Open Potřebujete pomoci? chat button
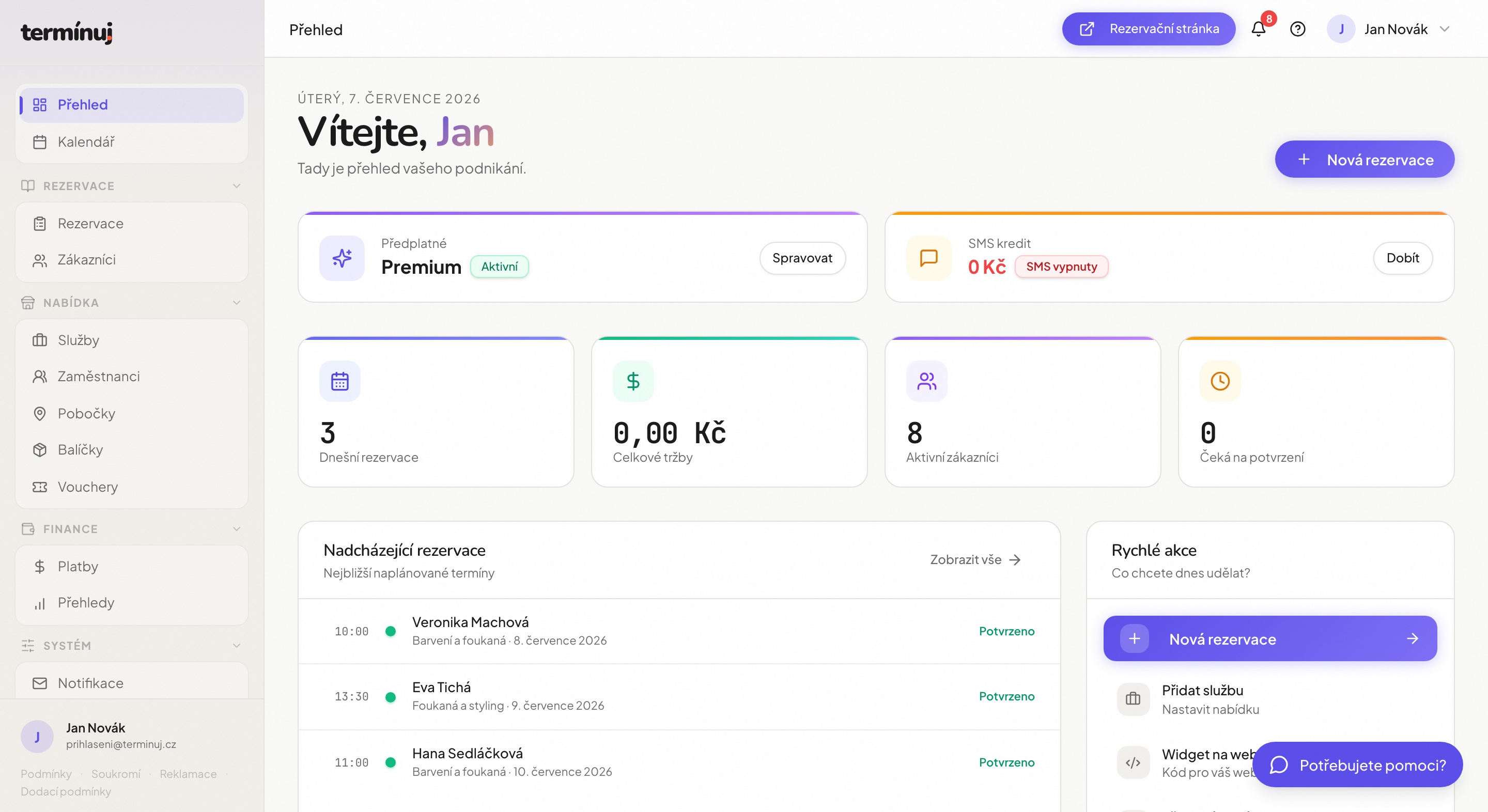Screen dimensions: 1488x812 tap(1357, 764)
